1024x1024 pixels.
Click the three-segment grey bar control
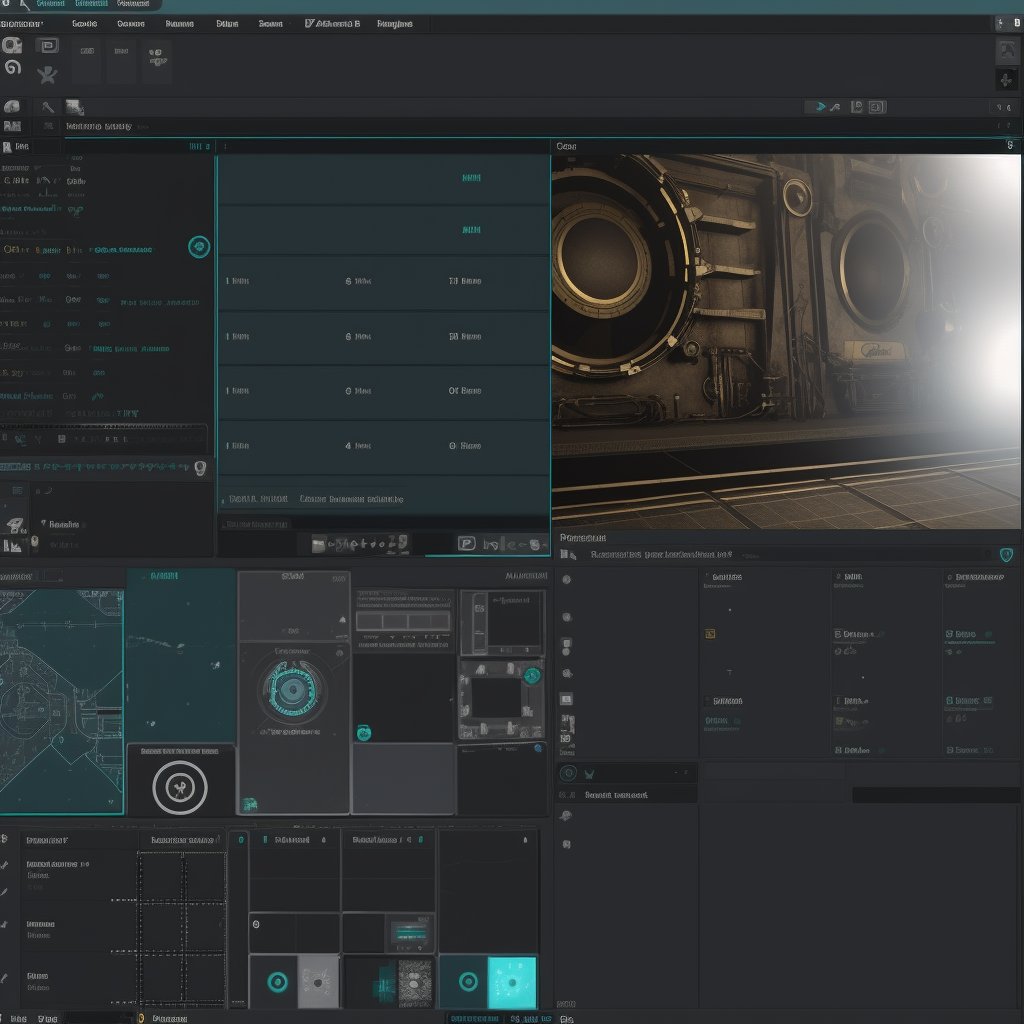(403, 620)
